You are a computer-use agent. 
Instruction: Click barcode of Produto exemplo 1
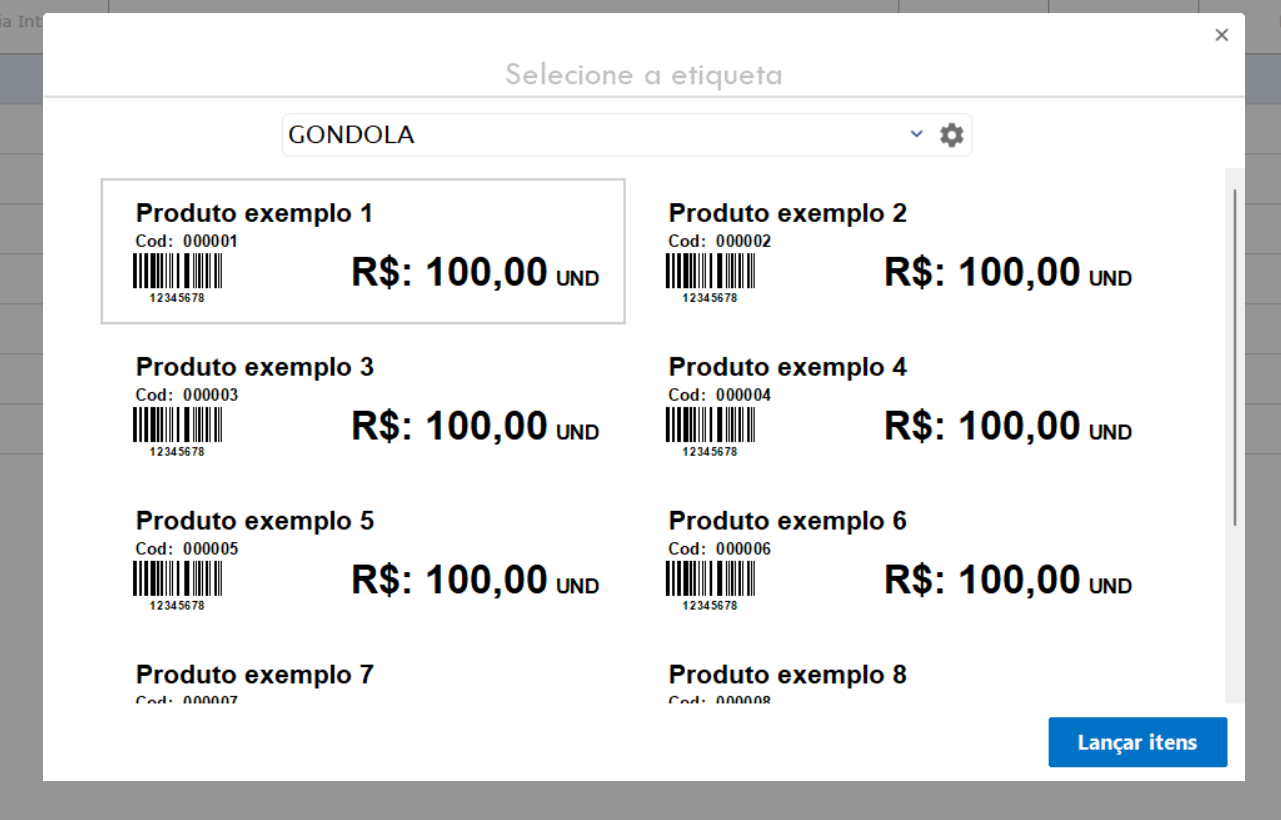tap(177, 271)
